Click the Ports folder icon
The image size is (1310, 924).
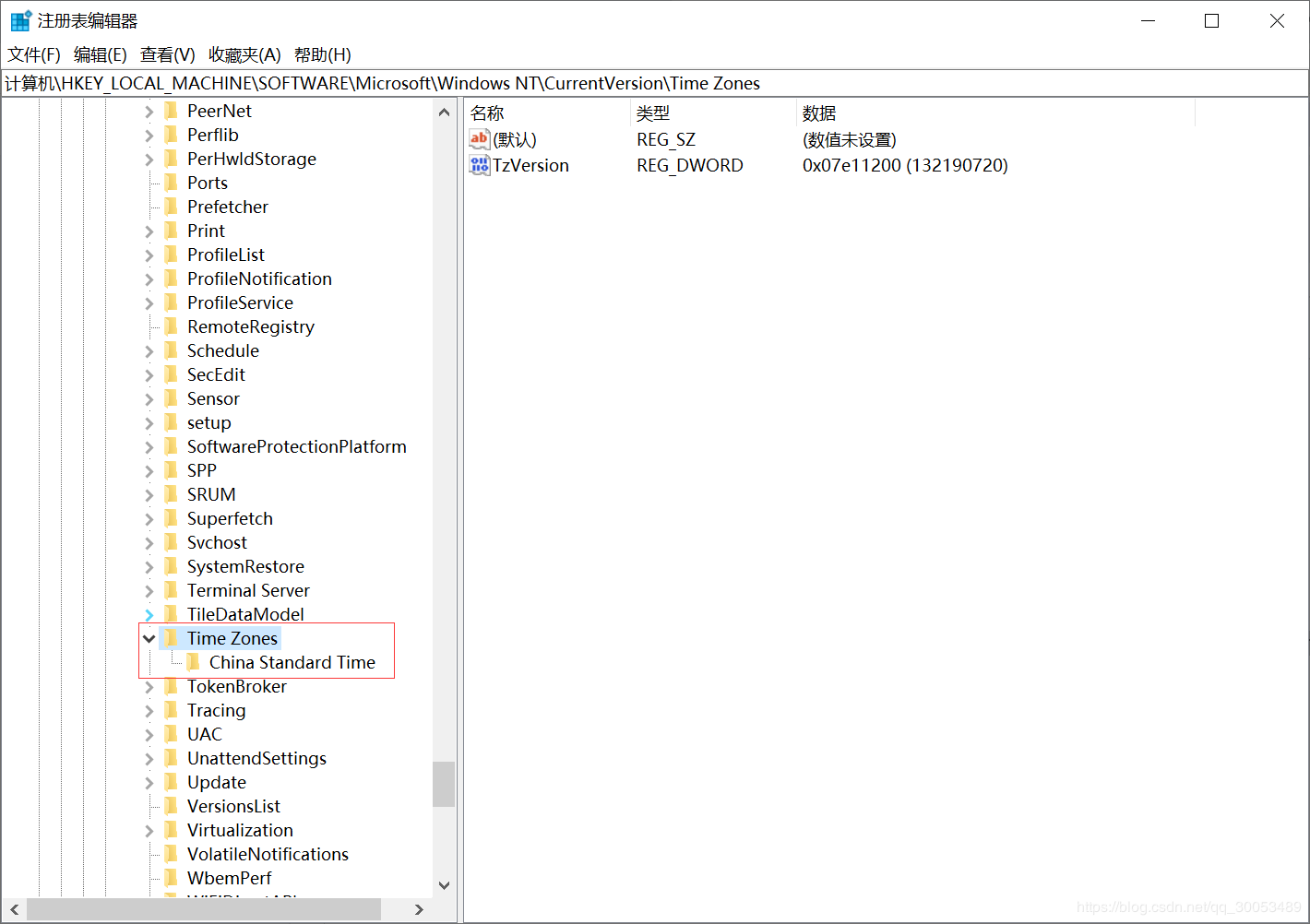pyautogui.click(x=171, y=183)
